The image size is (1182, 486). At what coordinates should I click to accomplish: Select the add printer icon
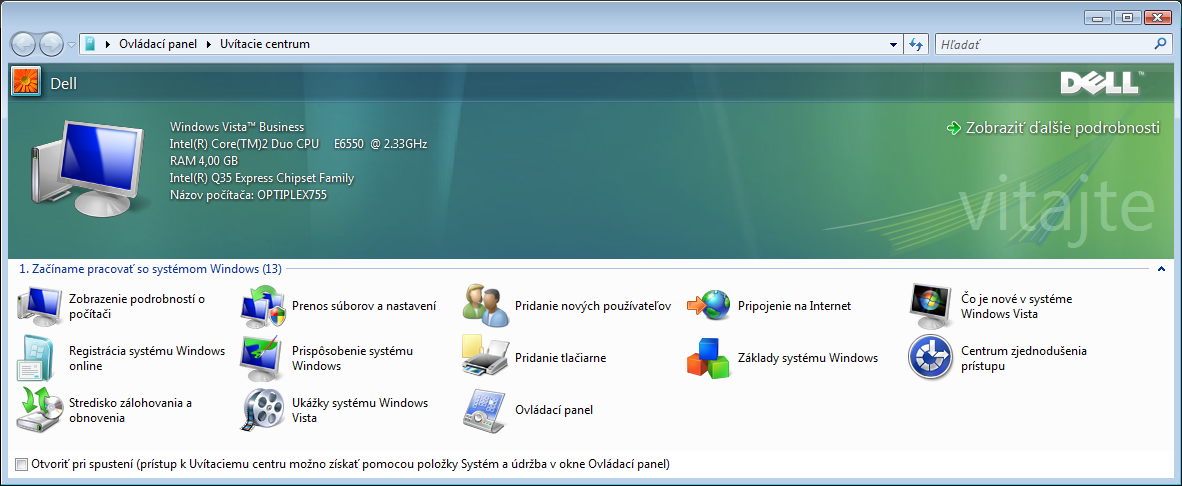[487, 358]
